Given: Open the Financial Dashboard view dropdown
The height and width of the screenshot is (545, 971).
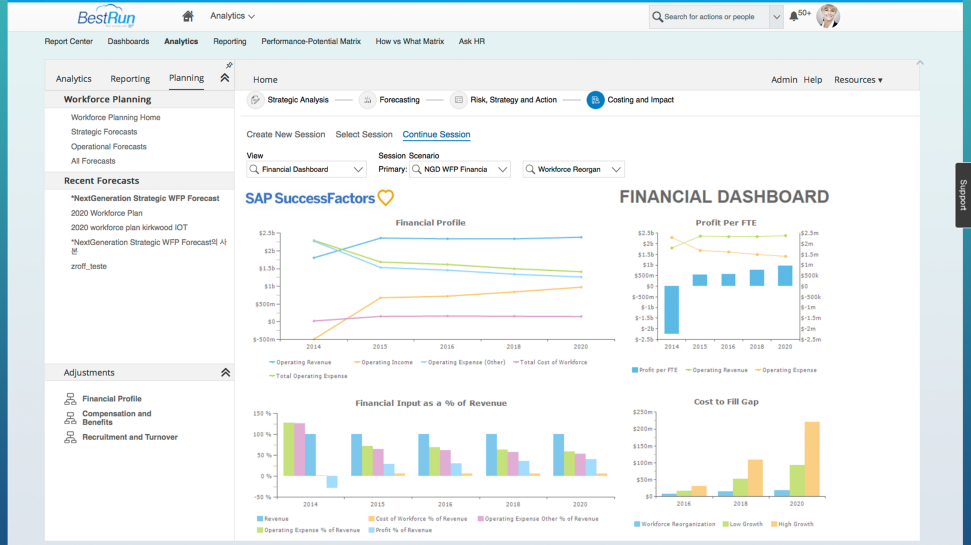Looking at the screenshot, I should [x=307, y=169].
